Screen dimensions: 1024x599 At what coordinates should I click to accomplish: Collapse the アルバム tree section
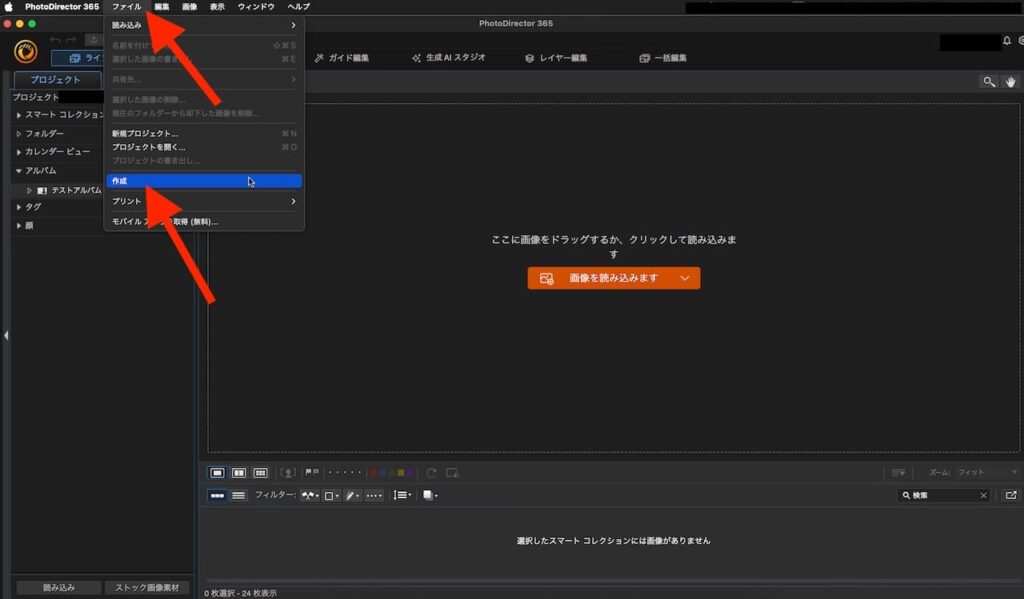[x=19, y=170]
